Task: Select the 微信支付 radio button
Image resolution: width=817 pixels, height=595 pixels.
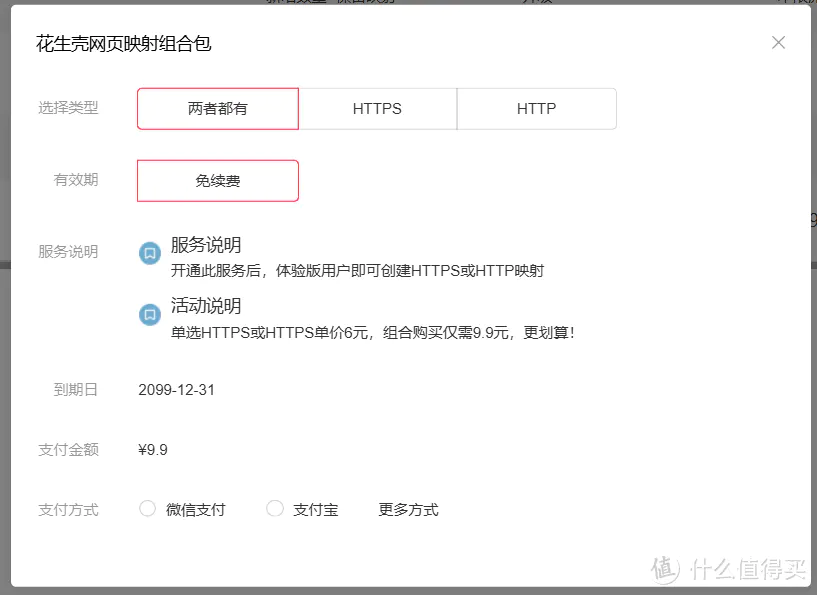Action: 148,509
